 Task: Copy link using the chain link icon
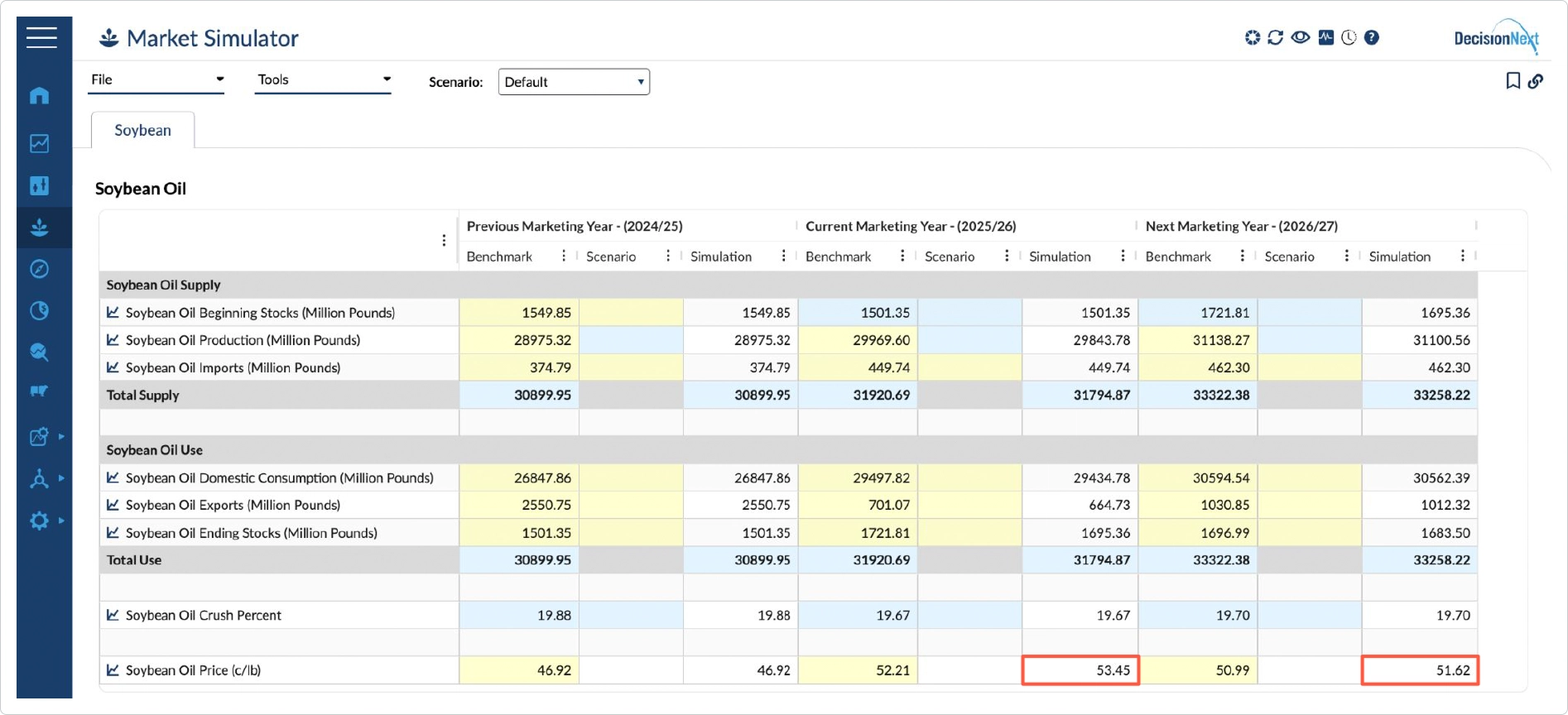(1536, 81)
